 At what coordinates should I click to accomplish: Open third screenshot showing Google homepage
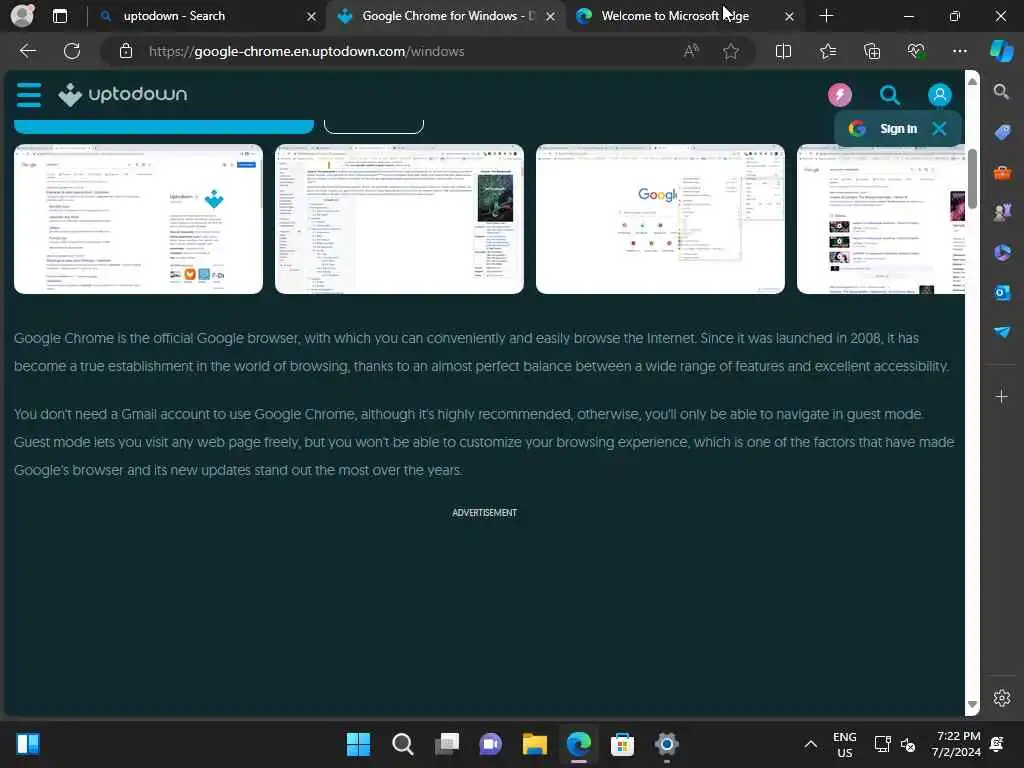[x=660, y=219]
